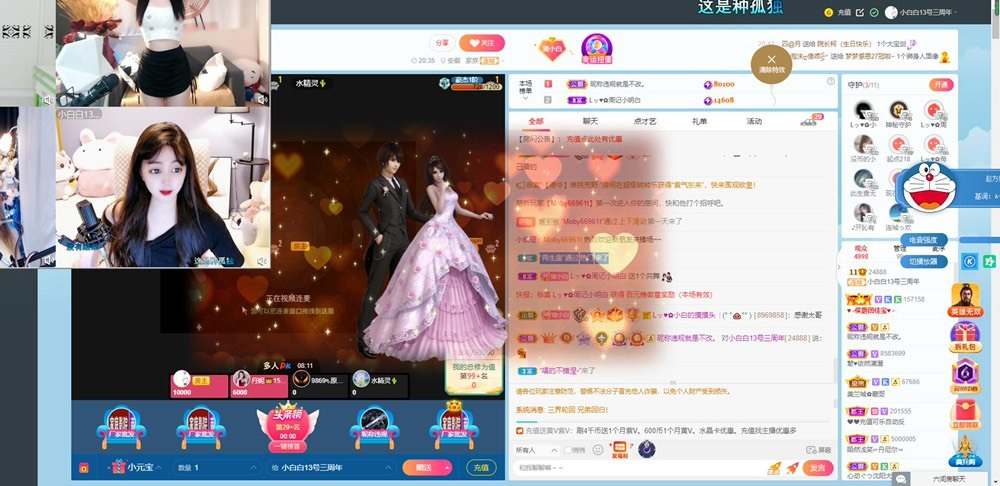Open the ranking help question-mark icon
1000x486 pixels.
click(x=830, y=82)
